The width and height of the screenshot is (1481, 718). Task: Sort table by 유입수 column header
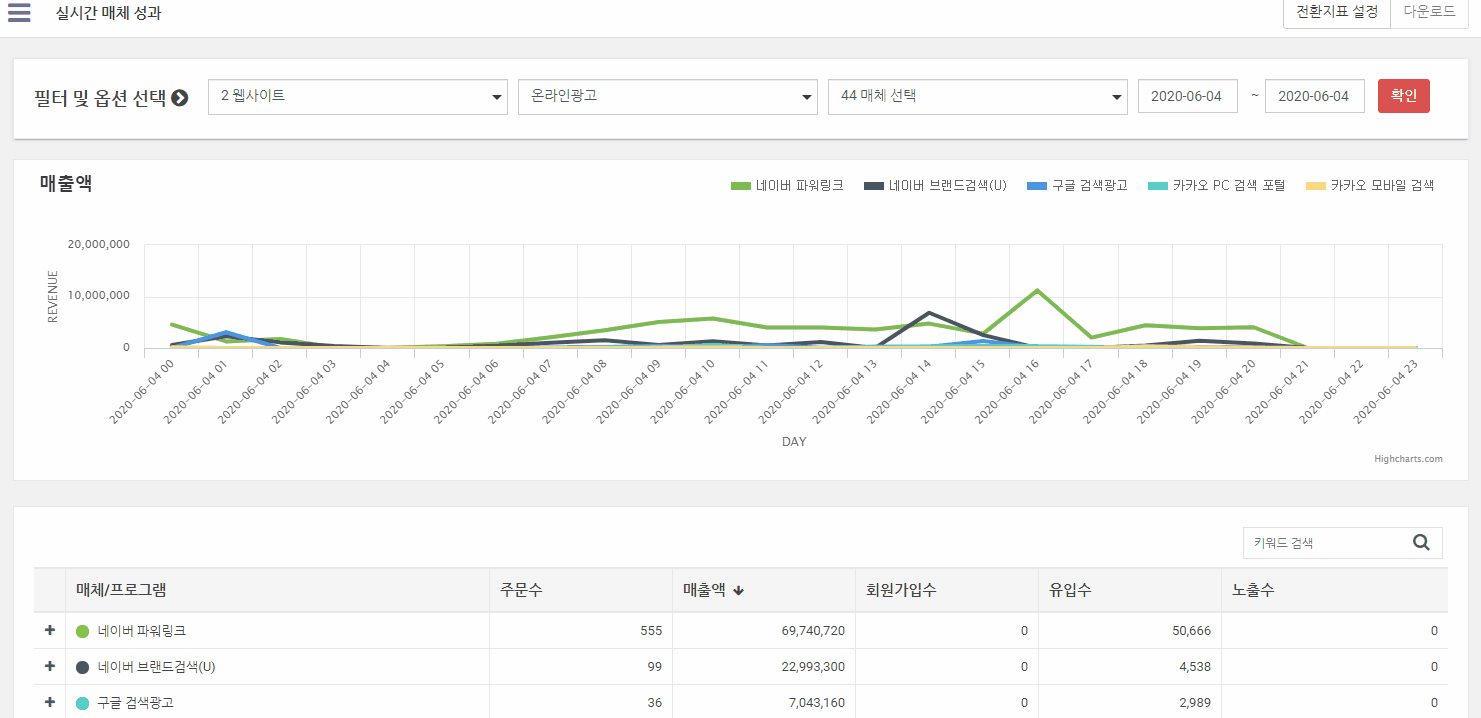[1069, 591]
